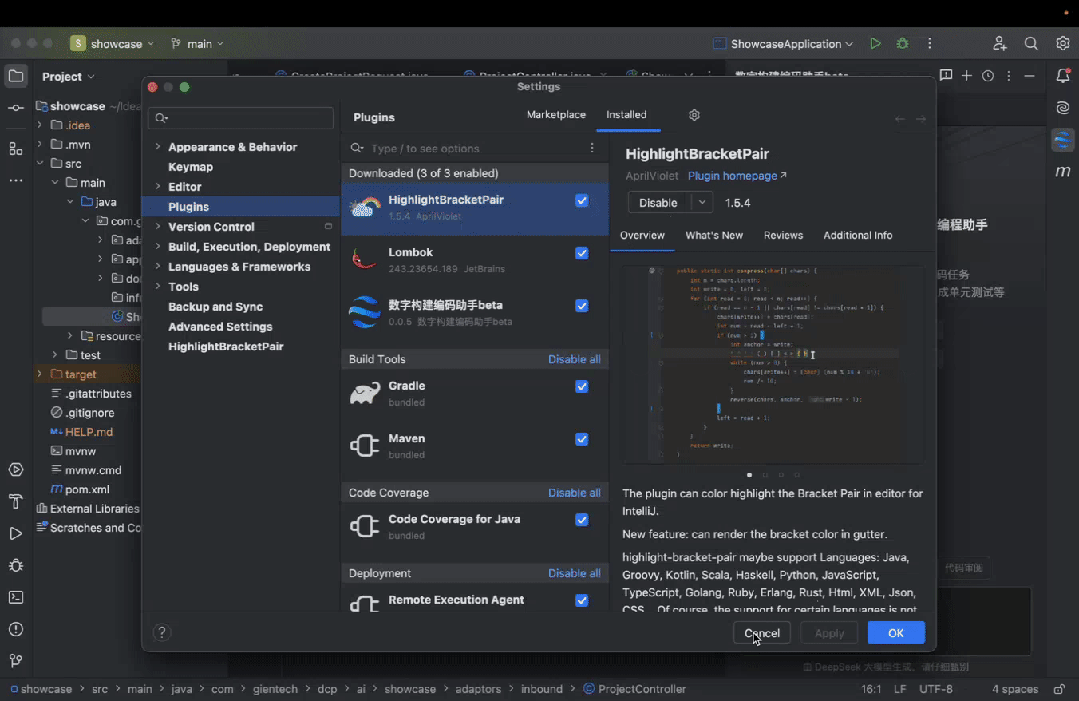The image size is (1079, 701).
Task: Switch to the Installed plugins tab
Action: [626, 114]
